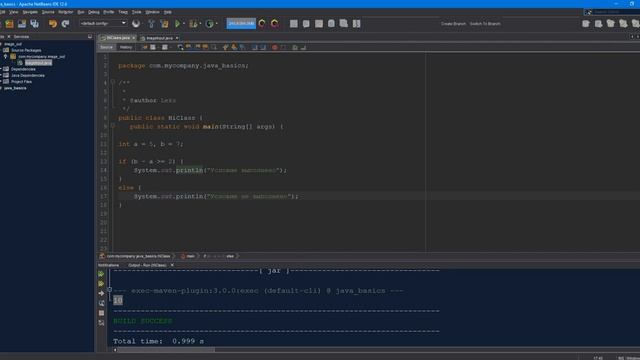Click the Create Branch link in the toolbar
Screen dimensions: 640x360
click(453, 24)
